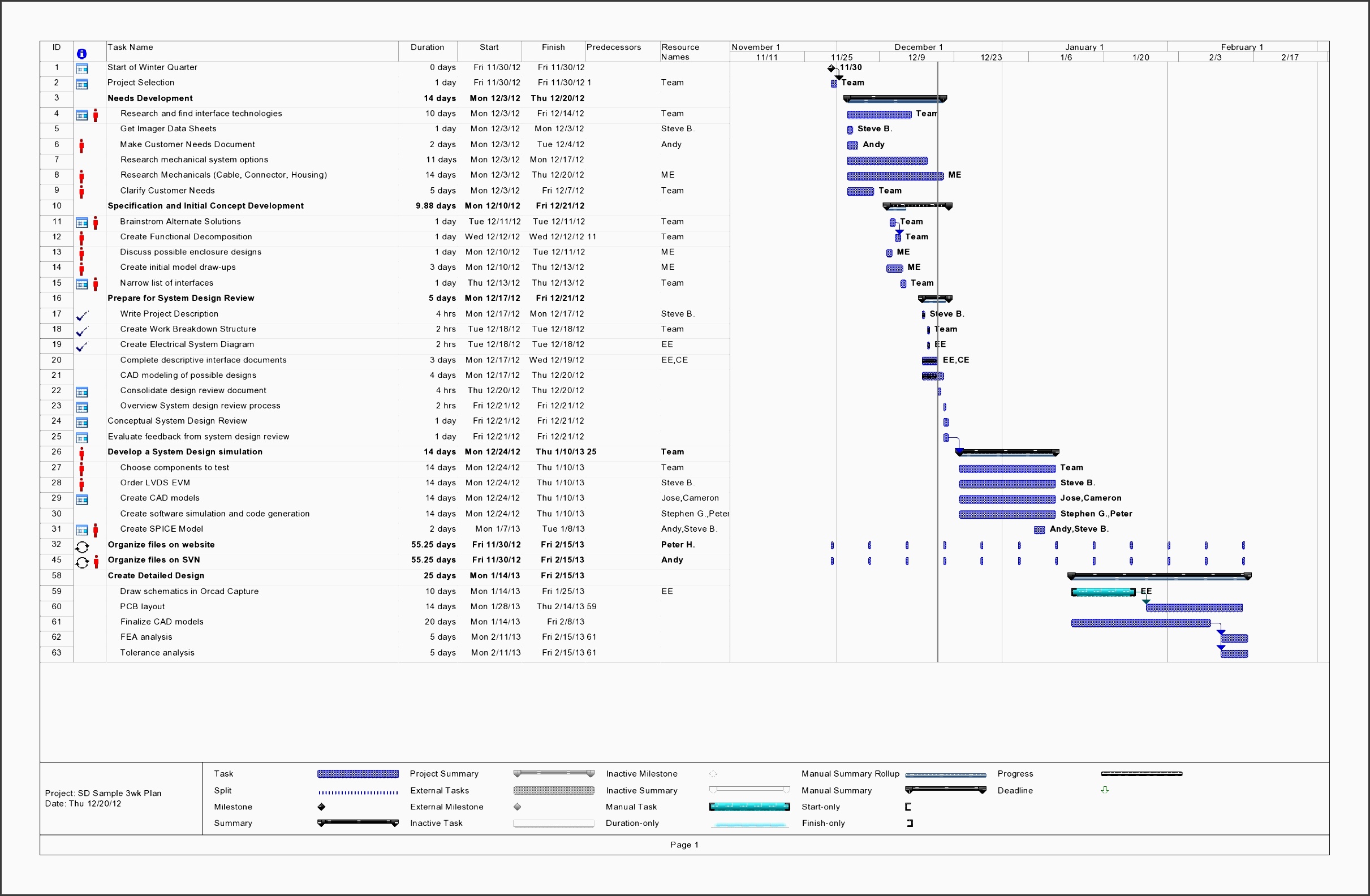Select the "Duration" column header
The width and height of the screenshot is (1370, 896).
(x=427, y=47)
